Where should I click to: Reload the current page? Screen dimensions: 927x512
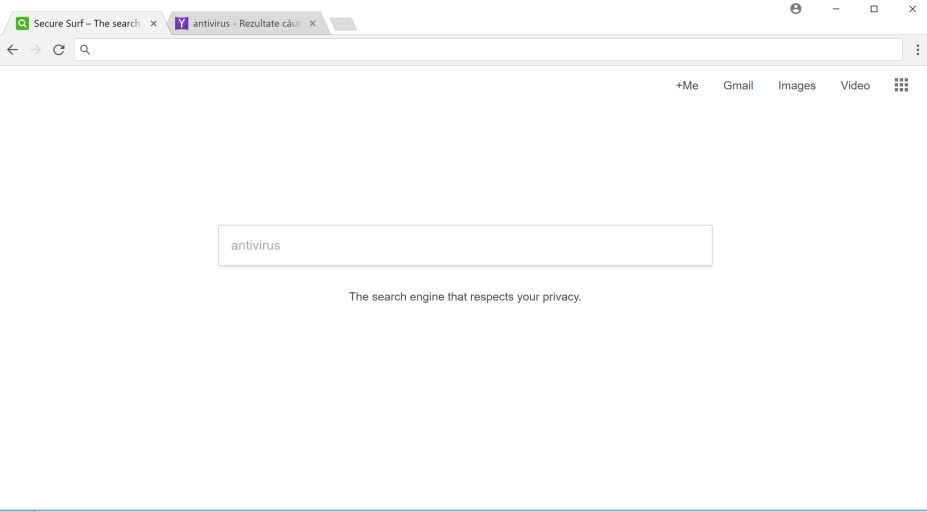(59, 50)
